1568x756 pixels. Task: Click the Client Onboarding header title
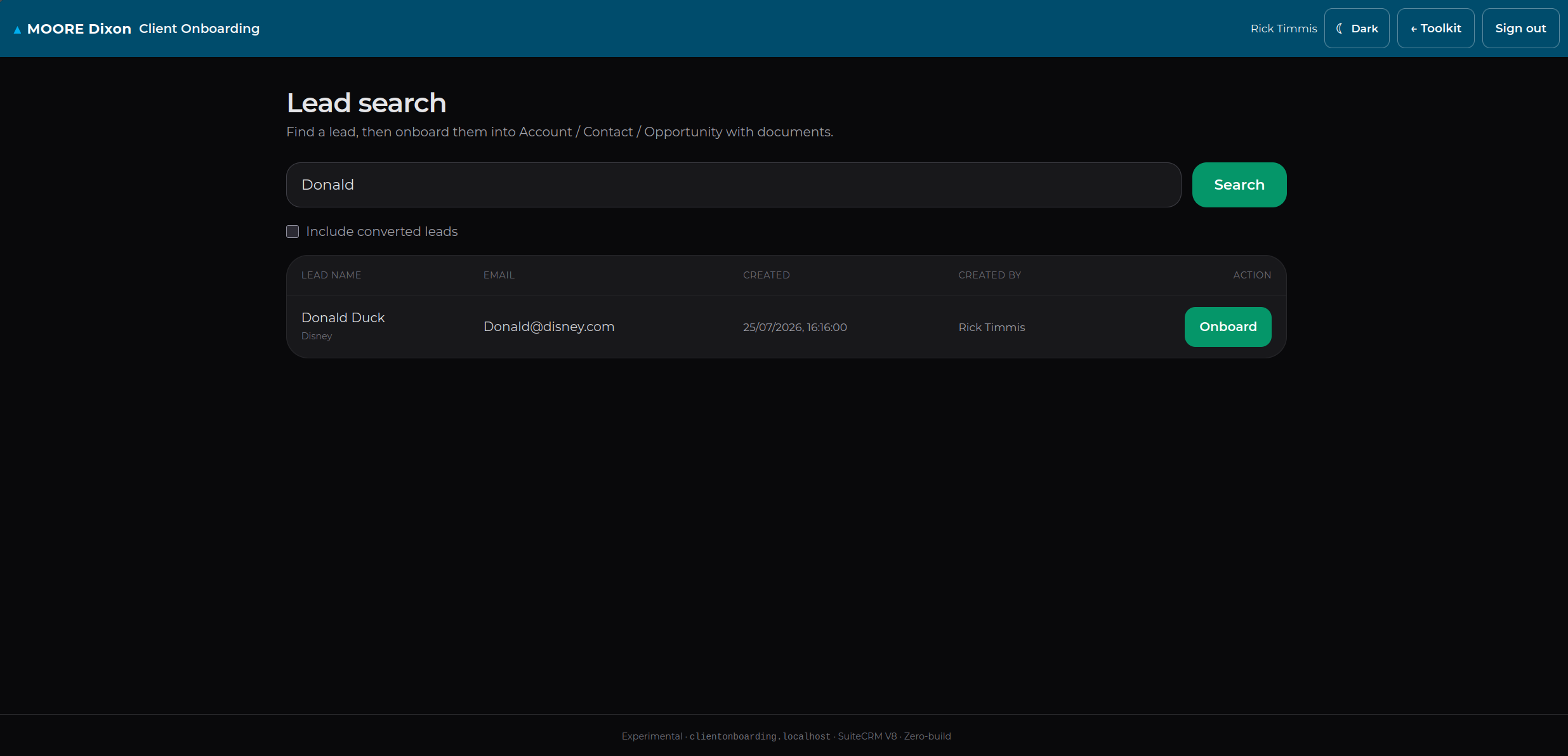[x=199, y=29]
